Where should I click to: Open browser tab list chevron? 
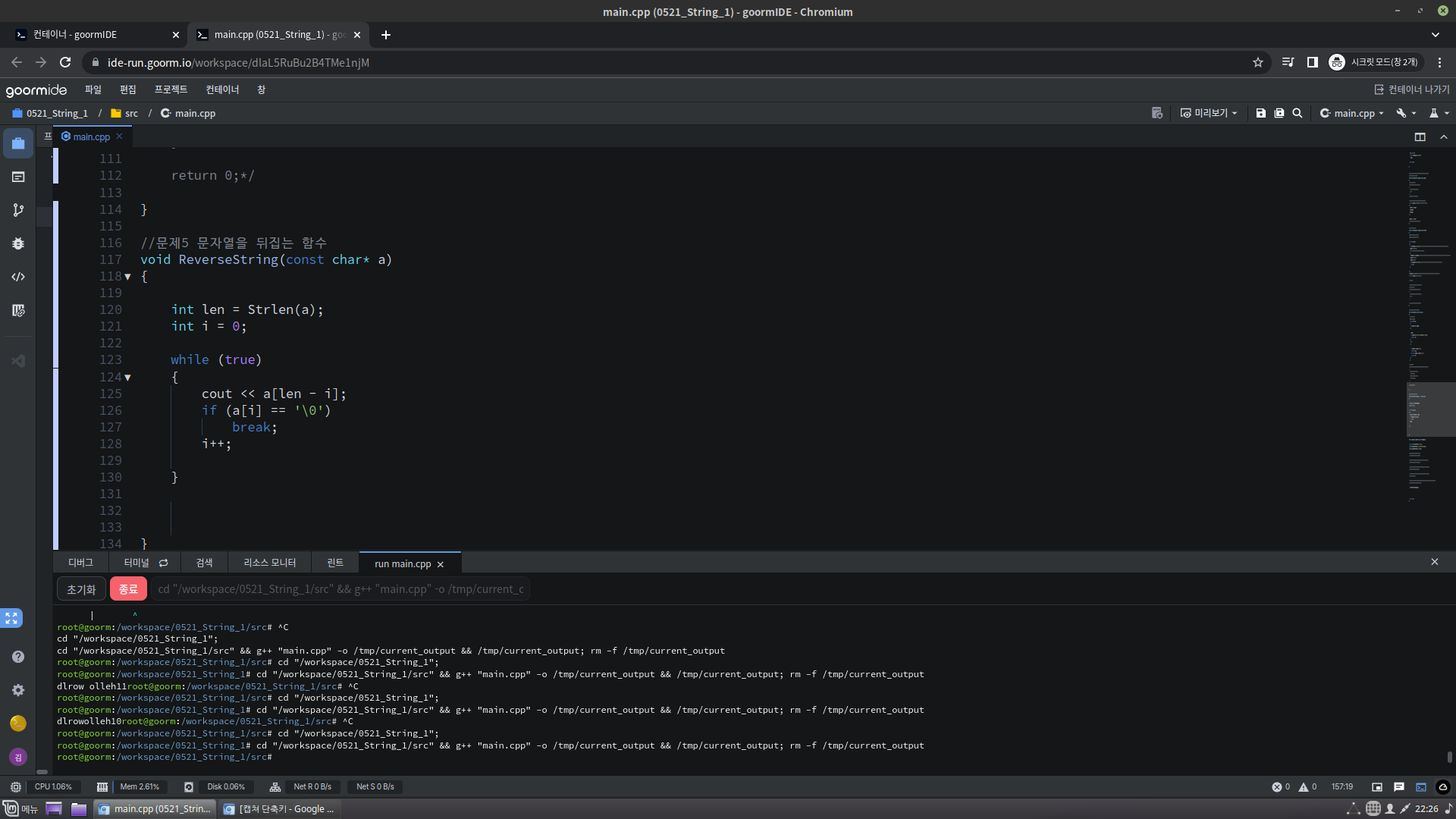[x=1435, y=35]
